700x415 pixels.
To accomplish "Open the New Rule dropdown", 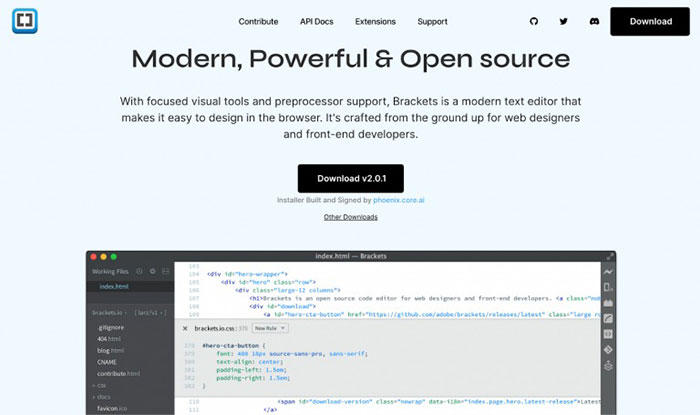I will point(269,327).
